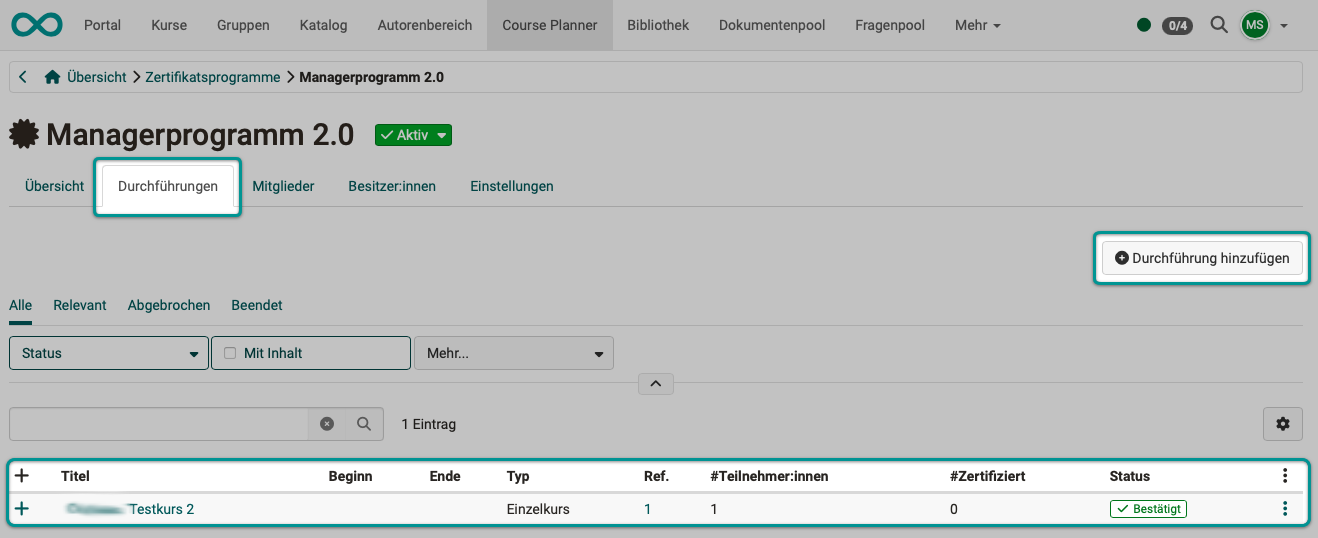Open the Aktiv status dropdown
The width and height of the screenshot is (1318, 538).
pyautogui.click(x=413, y=135)
